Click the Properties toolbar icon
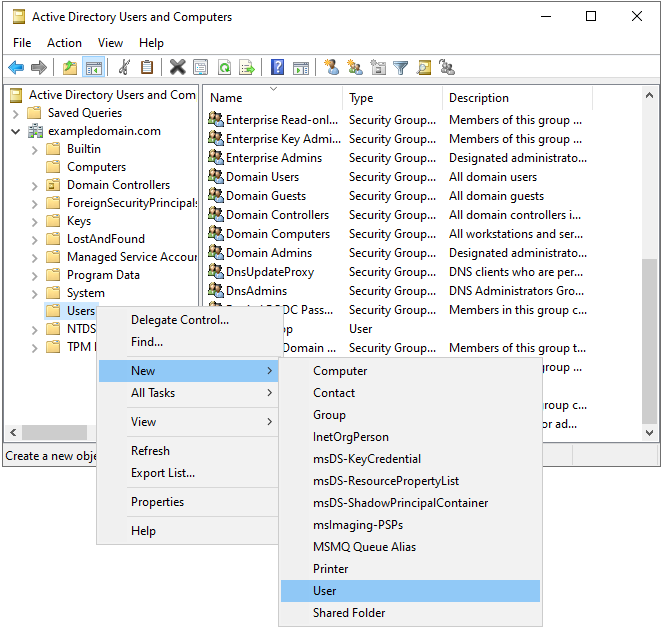The width and height of the screenshot is (662, 629). (201, 68)
